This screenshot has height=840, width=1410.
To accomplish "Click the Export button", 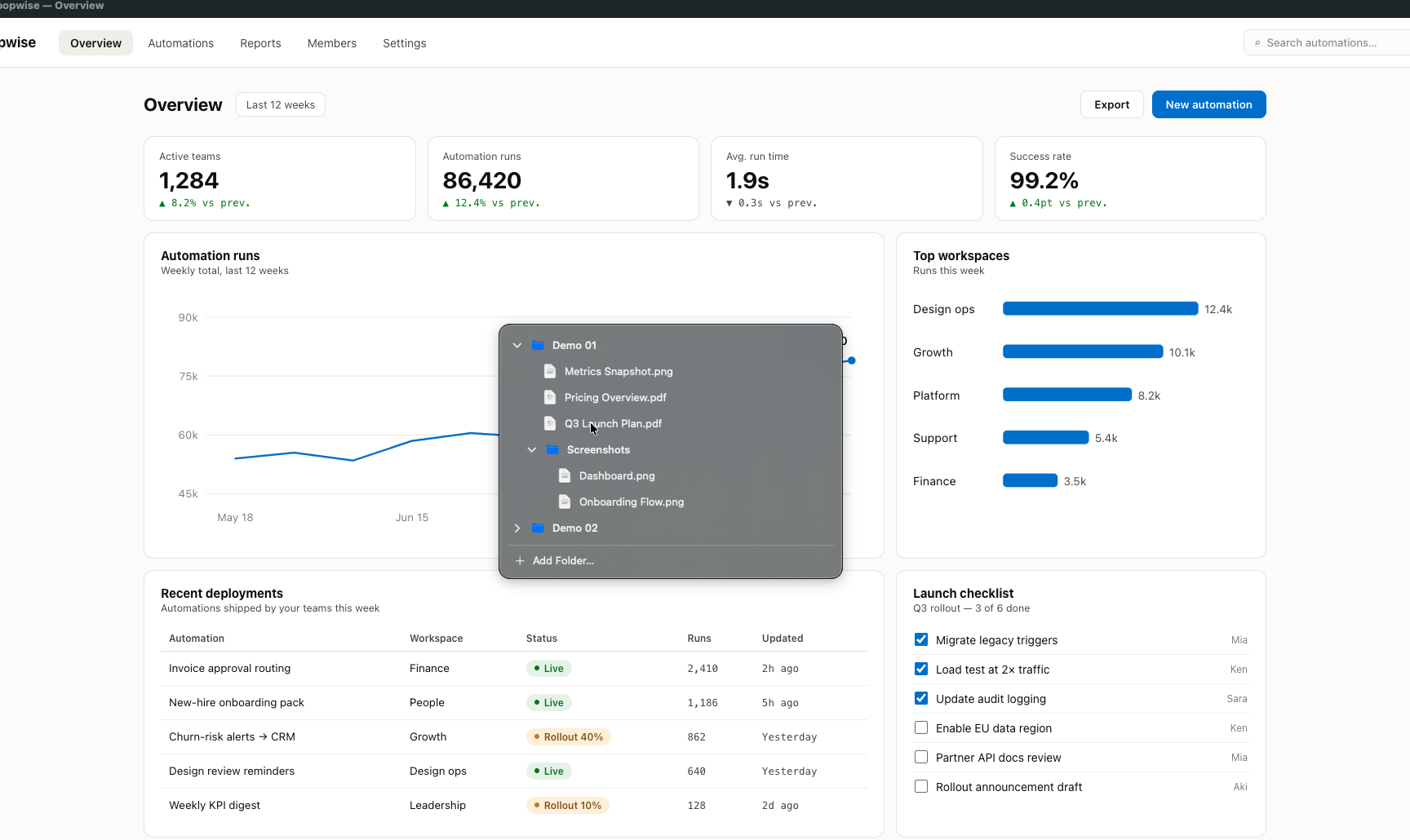I will click(1112, 104).
